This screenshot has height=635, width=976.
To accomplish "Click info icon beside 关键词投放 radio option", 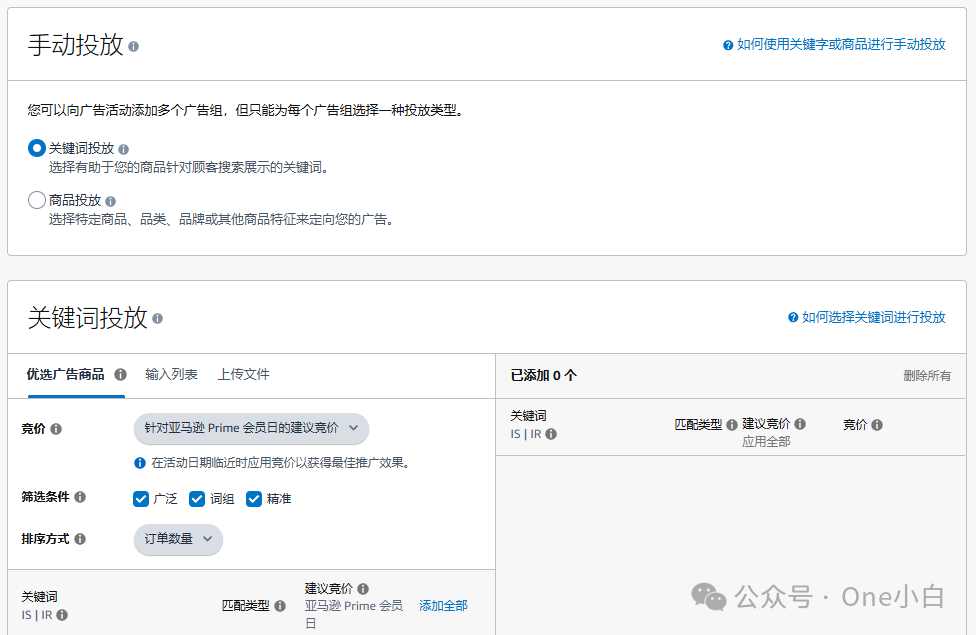I will [x=124, y=149].
